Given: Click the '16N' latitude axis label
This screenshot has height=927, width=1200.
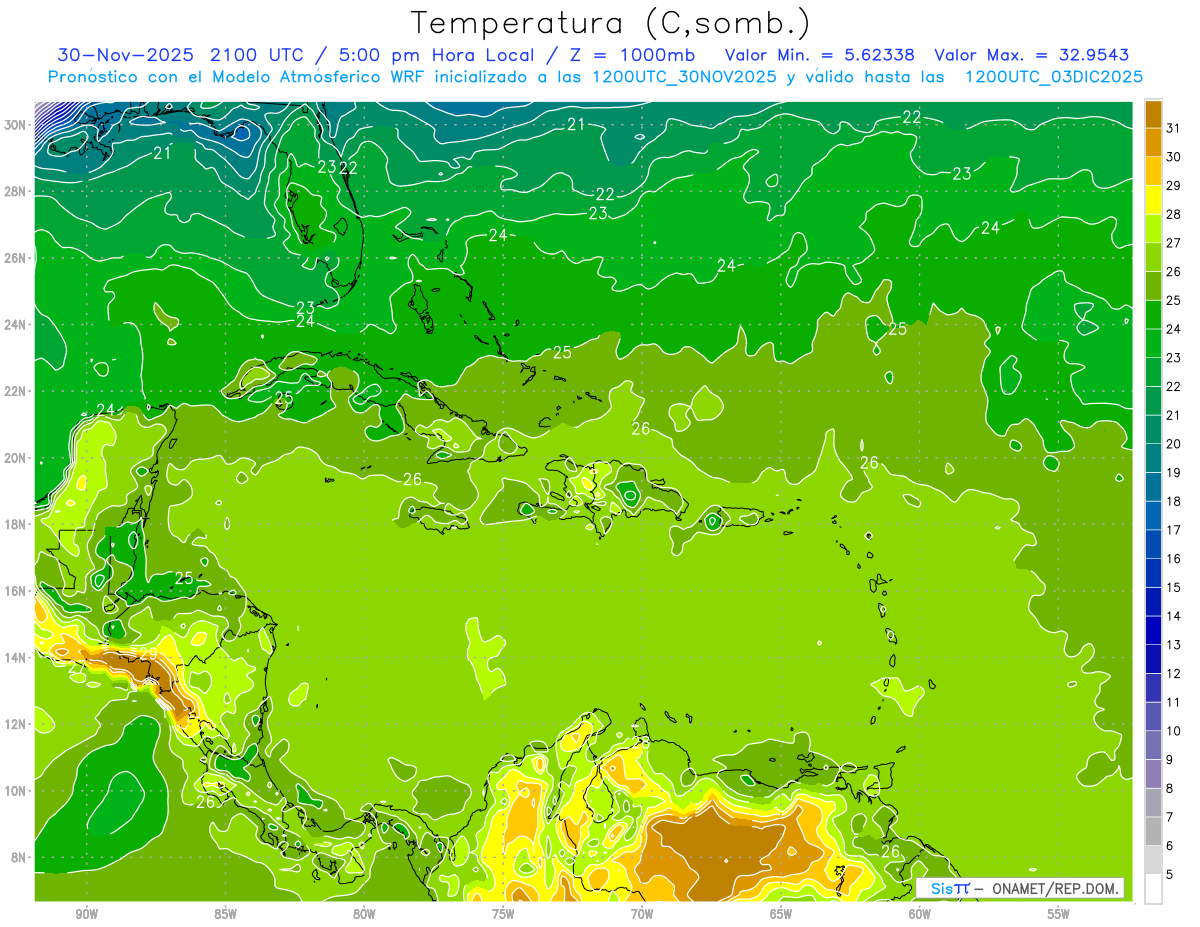Looking at the screenshot, I should pos(16,591).
